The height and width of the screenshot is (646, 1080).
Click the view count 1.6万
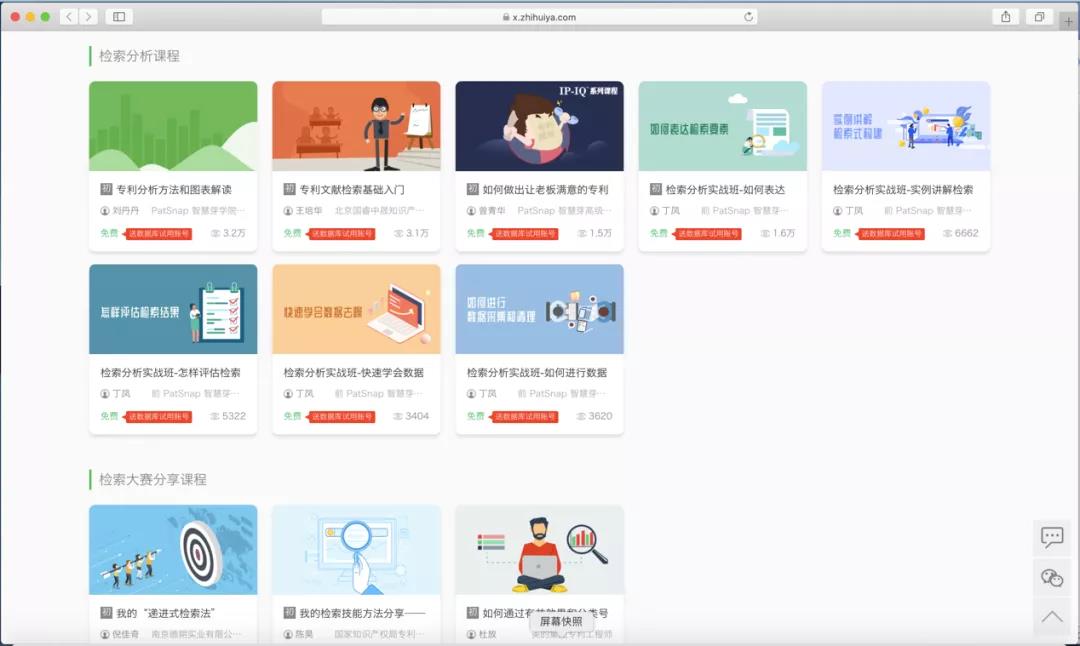click(783, 233)
